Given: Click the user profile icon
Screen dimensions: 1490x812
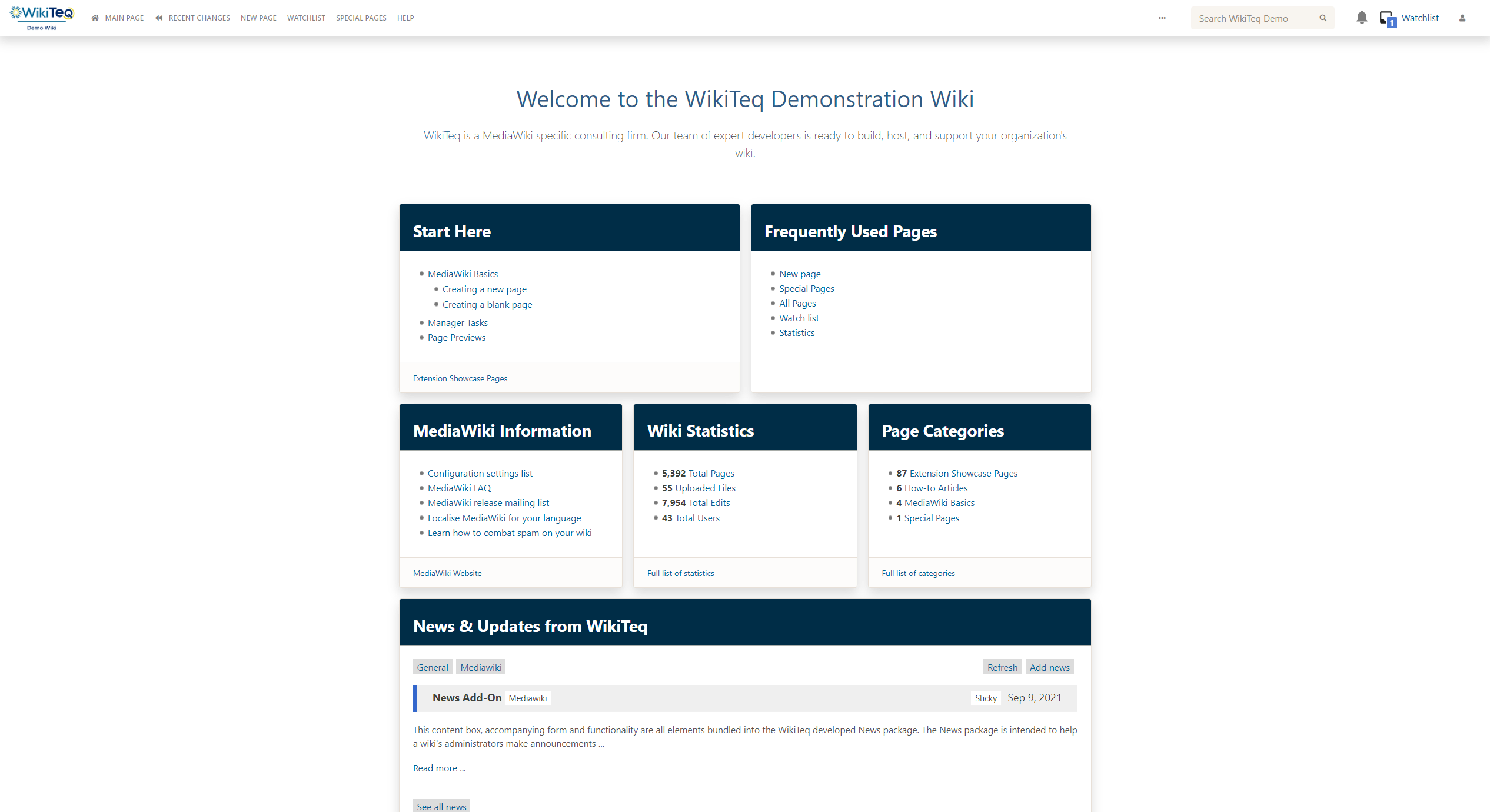Looking at the screenshot, I should coord(1463,18).
